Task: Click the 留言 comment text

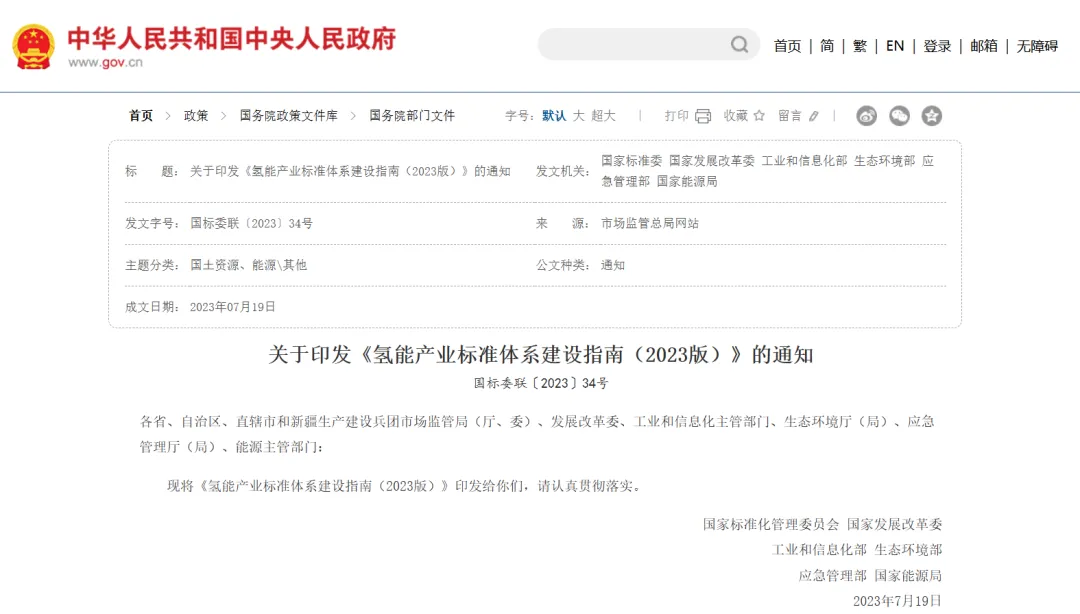Action: (790, 116)
